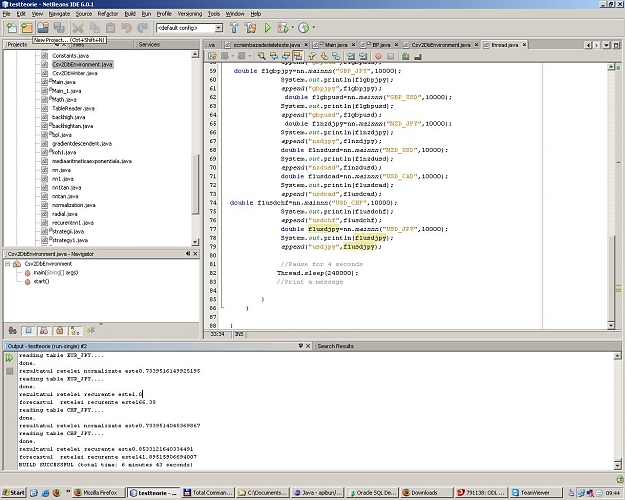
Task: Run the main project with green arrow
Action: 267,28
